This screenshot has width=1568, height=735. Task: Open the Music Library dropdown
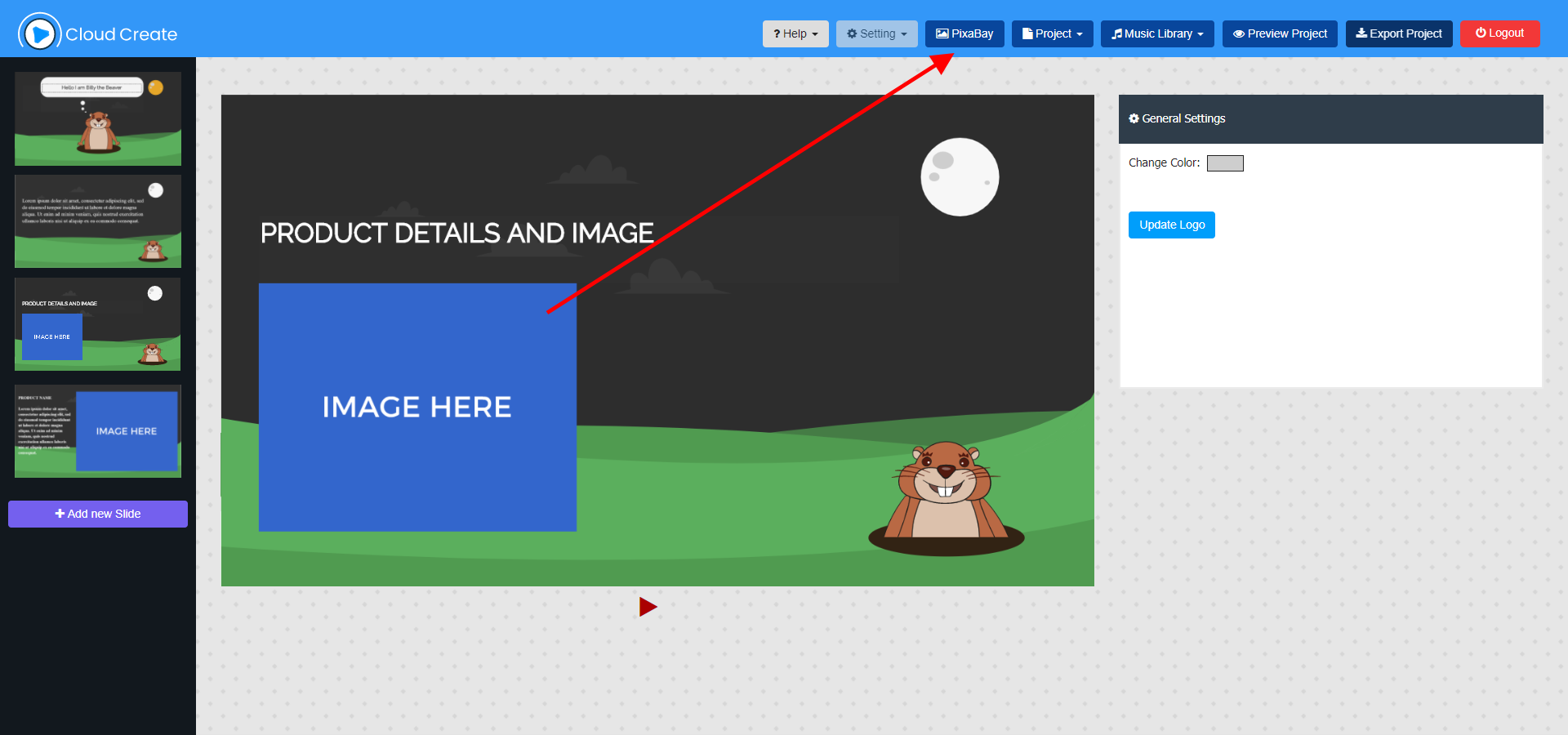click(1156, 33)
